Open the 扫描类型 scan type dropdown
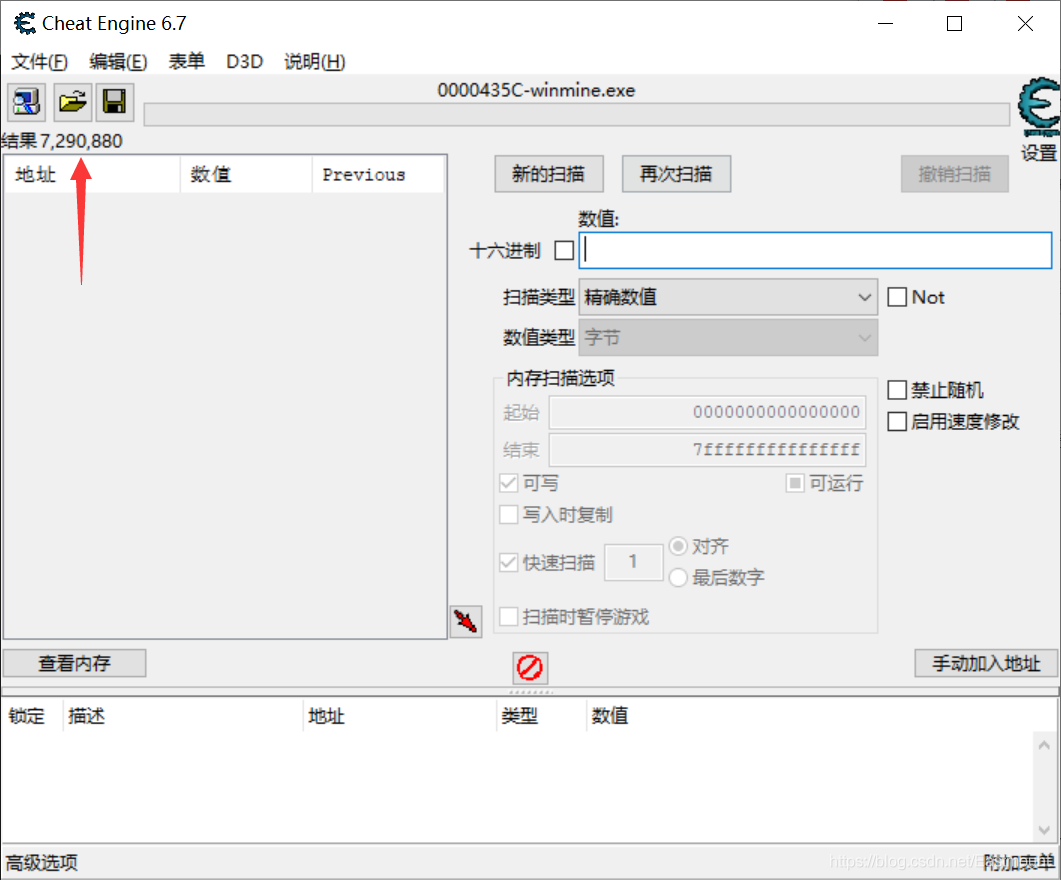This screenshot has height=880, width=1061. [x=728, y=297]
